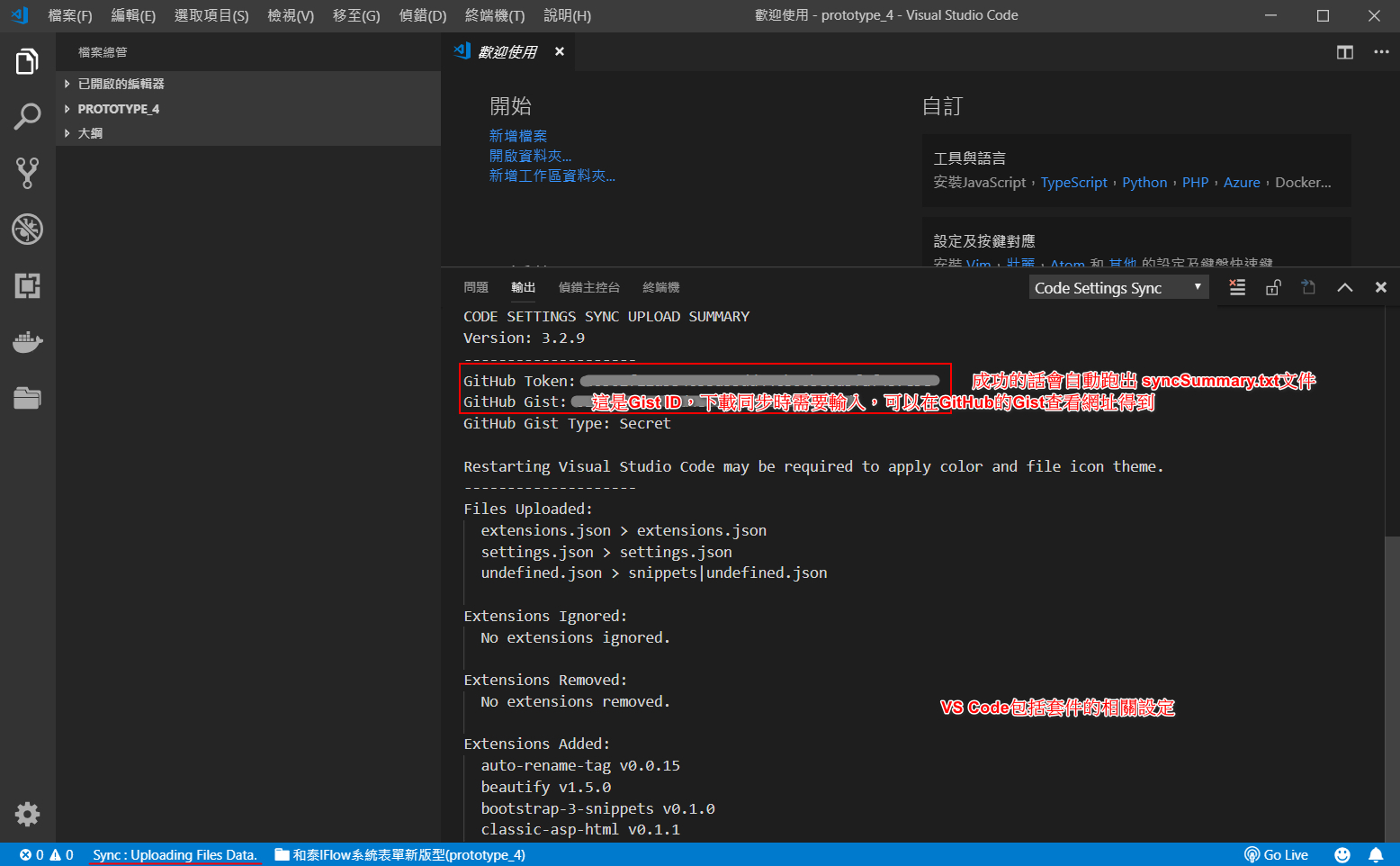The image size is (1400, 866).
Task: Open the 偵錯(D) menu
Action: pyautogui.click(x=422, y=15)
